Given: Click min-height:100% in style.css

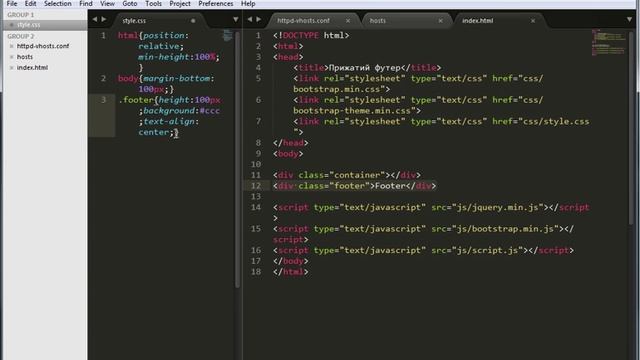Looking at the screenshot, I should (178, 57).
